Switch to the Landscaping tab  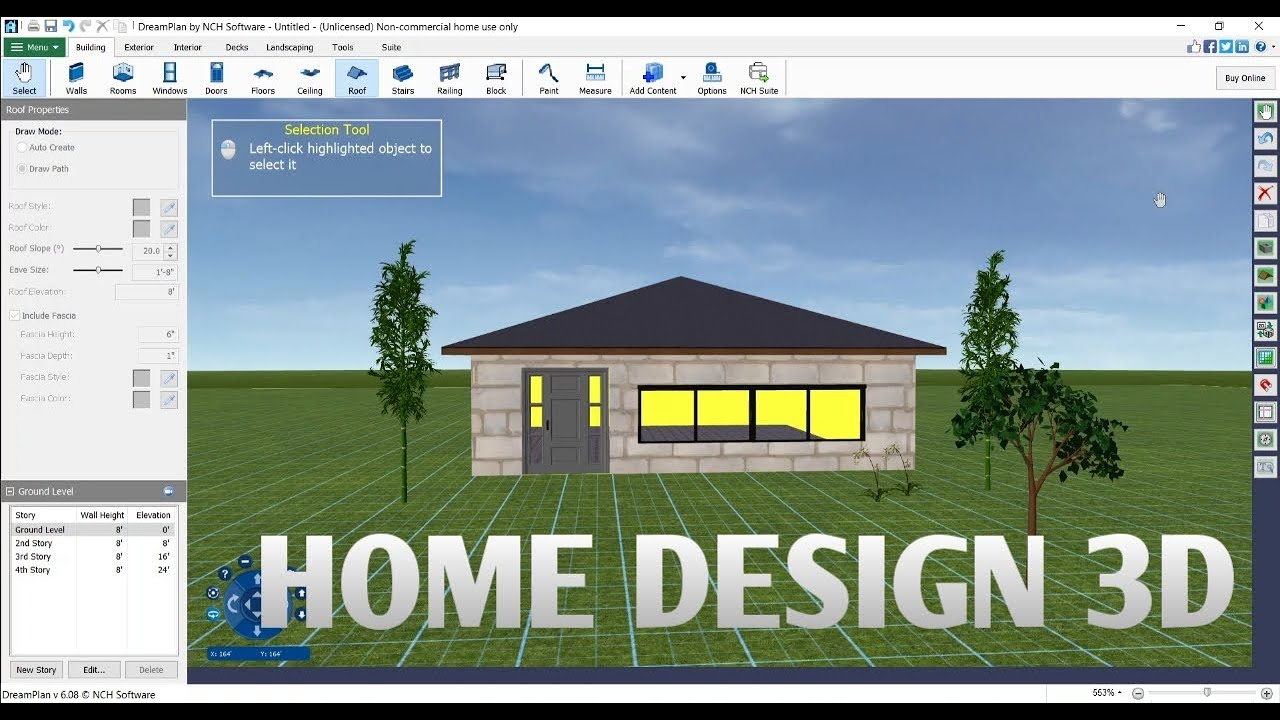290,47
